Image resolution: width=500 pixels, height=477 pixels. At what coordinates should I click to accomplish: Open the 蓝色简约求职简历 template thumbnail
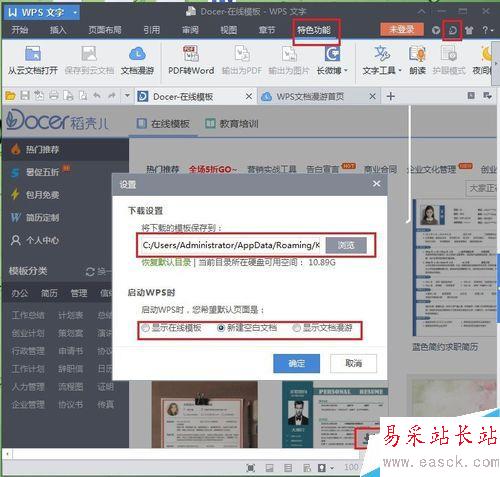(x=455, y=268)
